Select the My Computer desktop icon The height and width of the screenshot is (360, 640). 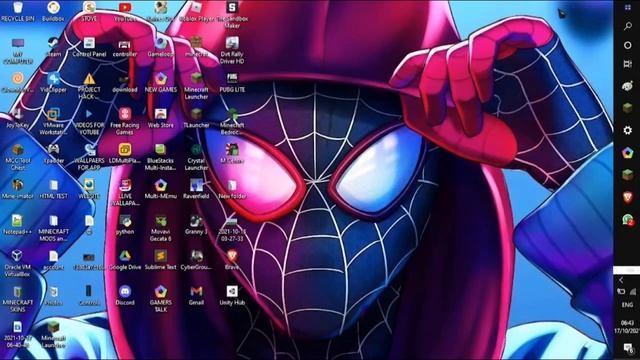coord(18,51)
